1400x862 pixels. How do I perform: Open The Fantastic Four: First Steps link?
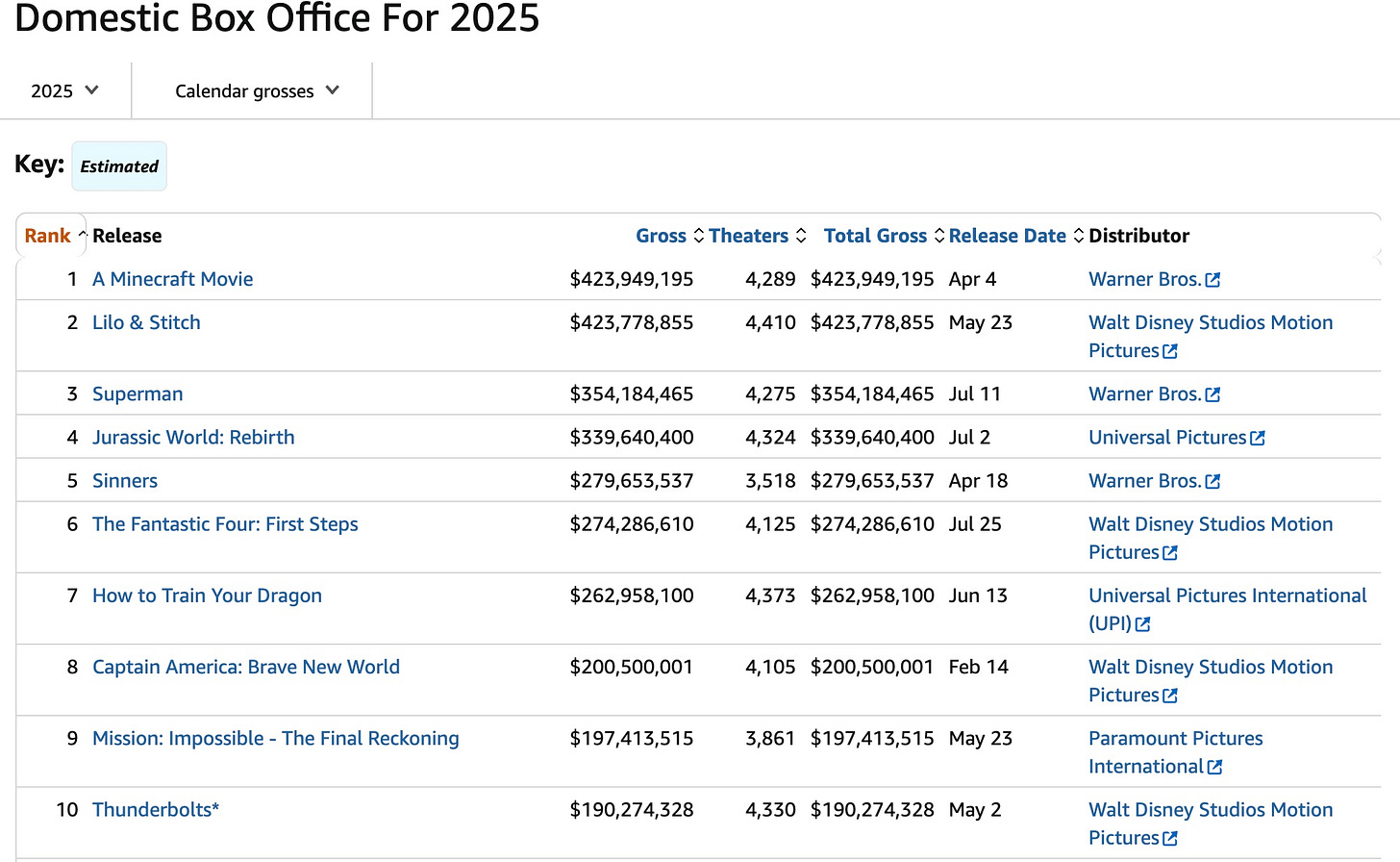coord(225,524)
